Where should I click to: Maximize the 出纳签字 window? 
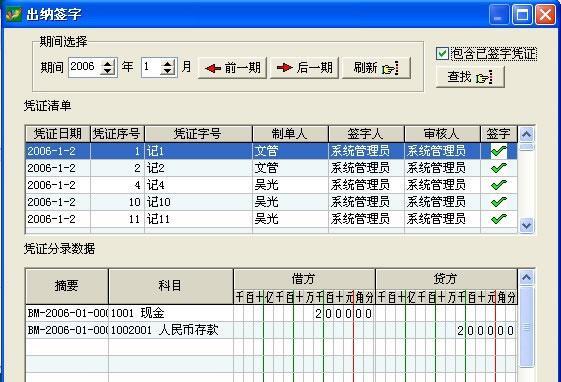pyautogui.click(x=522, y=15)
